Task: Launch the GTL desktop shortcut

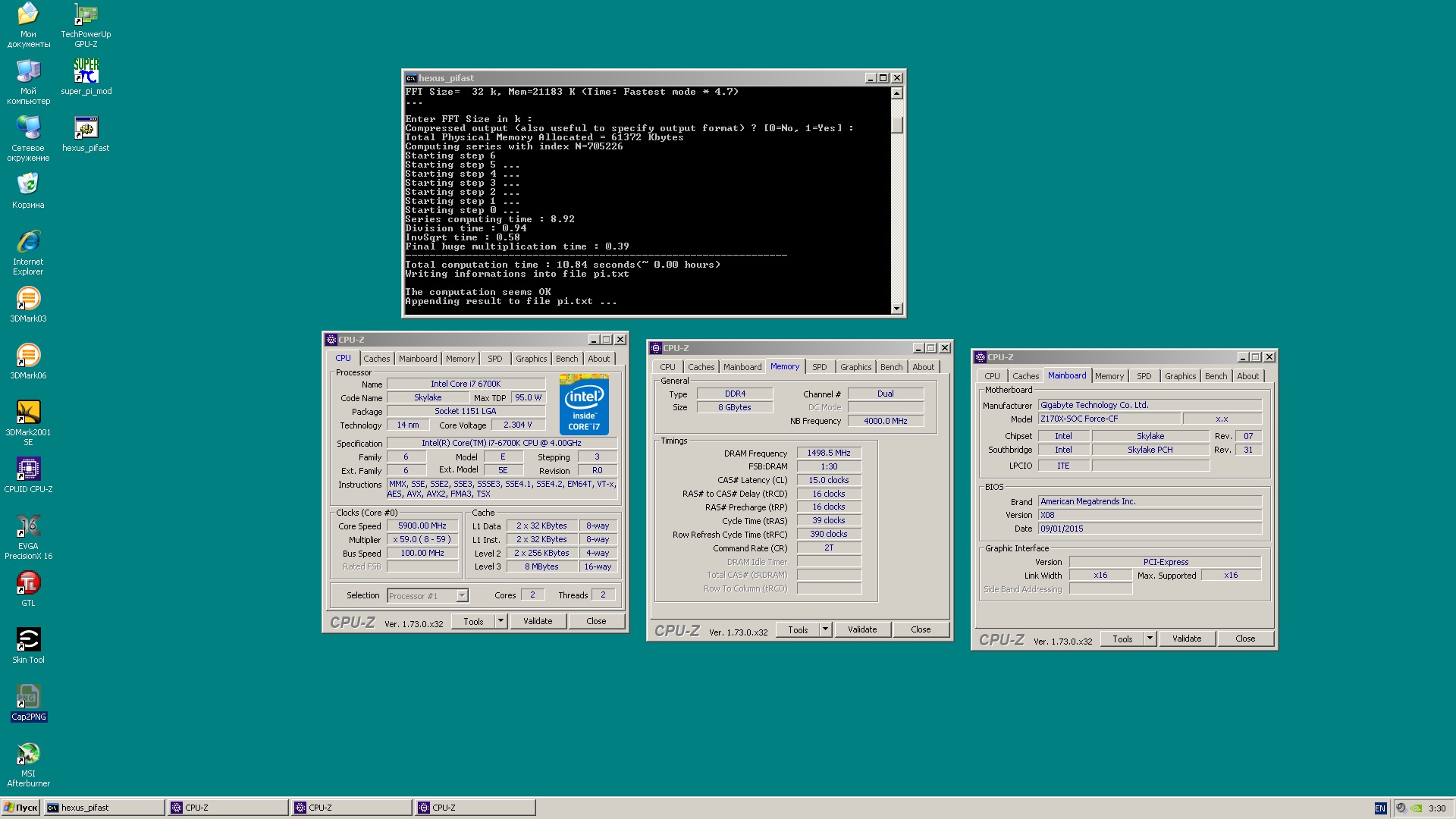Action: click(28, 588)
